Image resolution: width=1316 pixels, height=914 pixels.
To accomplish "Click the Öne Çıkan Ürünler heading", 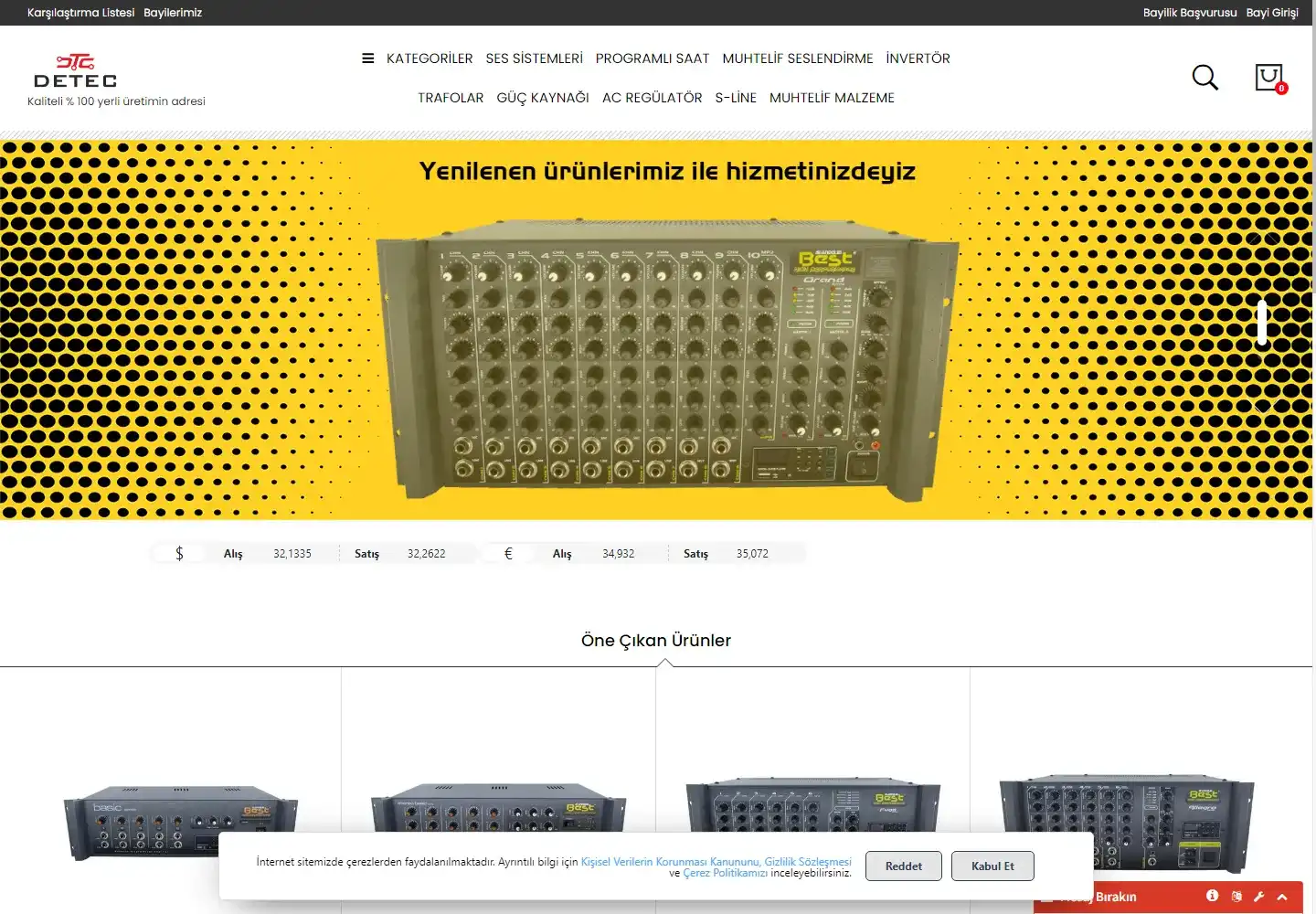I will (656, 641).
